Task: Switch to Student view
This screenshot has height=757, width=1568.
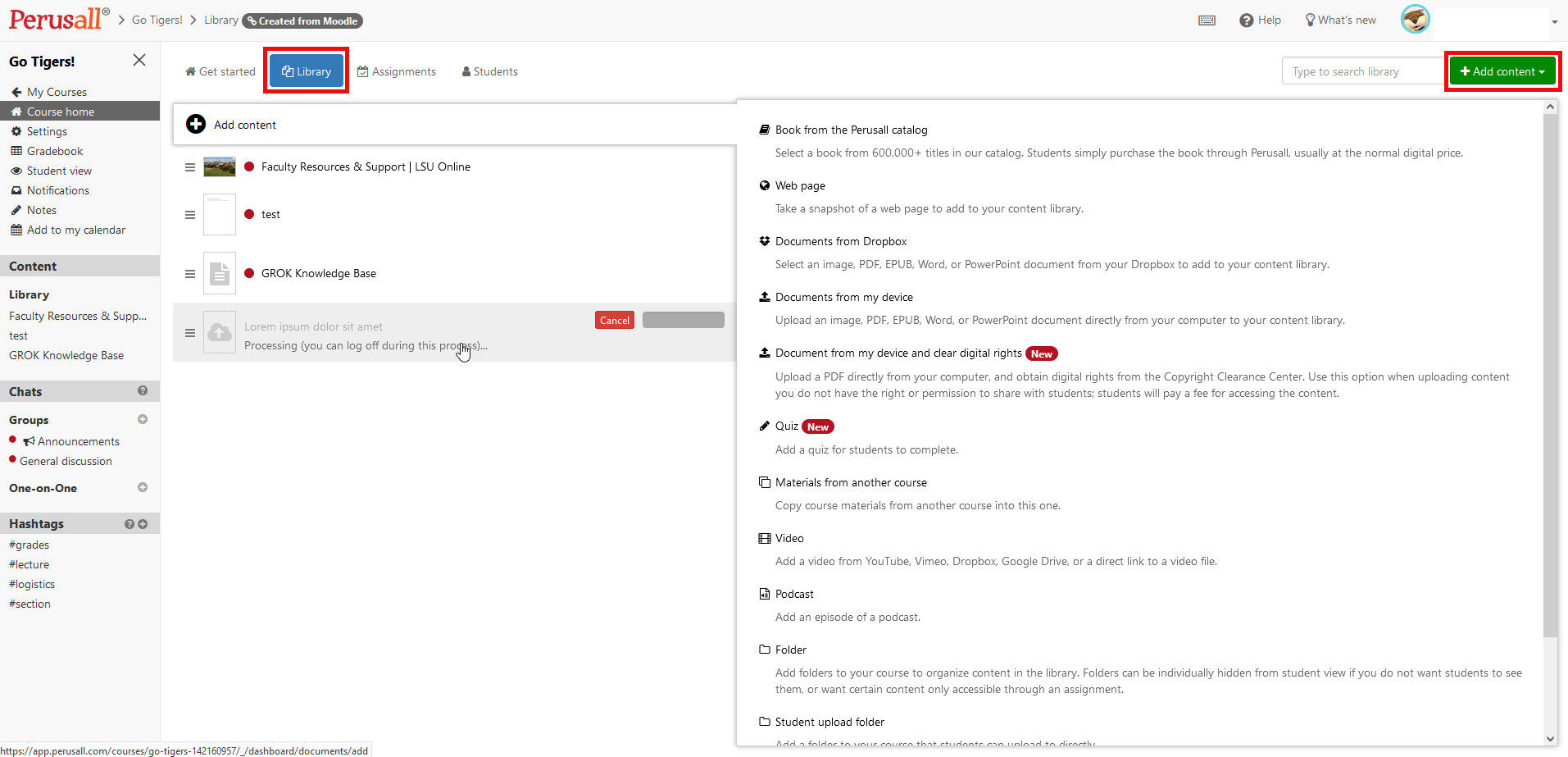Action: coord(51,171)
